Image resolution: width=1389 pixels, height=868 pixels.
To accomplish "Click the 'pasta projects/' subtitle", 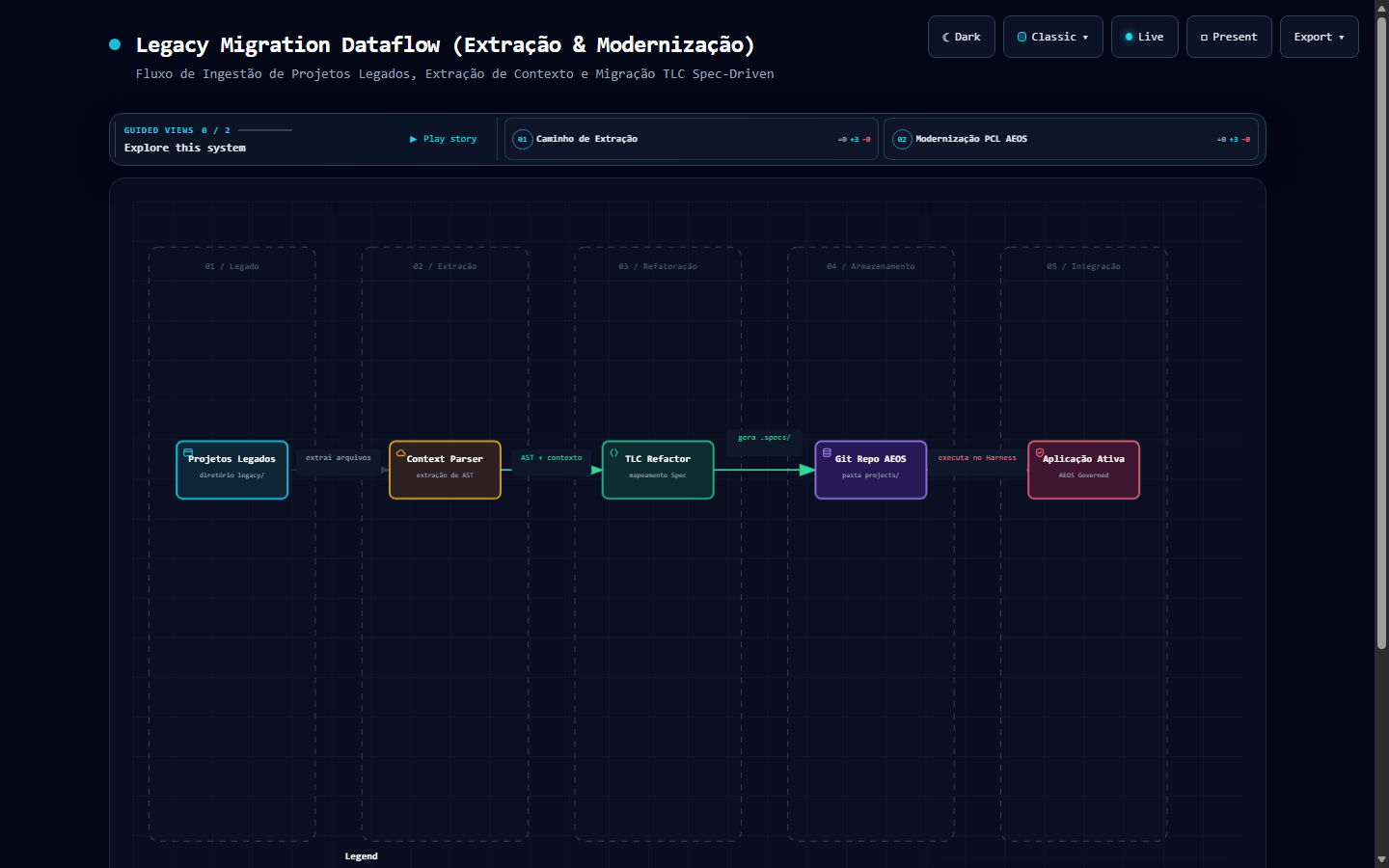I will (870, 475).
